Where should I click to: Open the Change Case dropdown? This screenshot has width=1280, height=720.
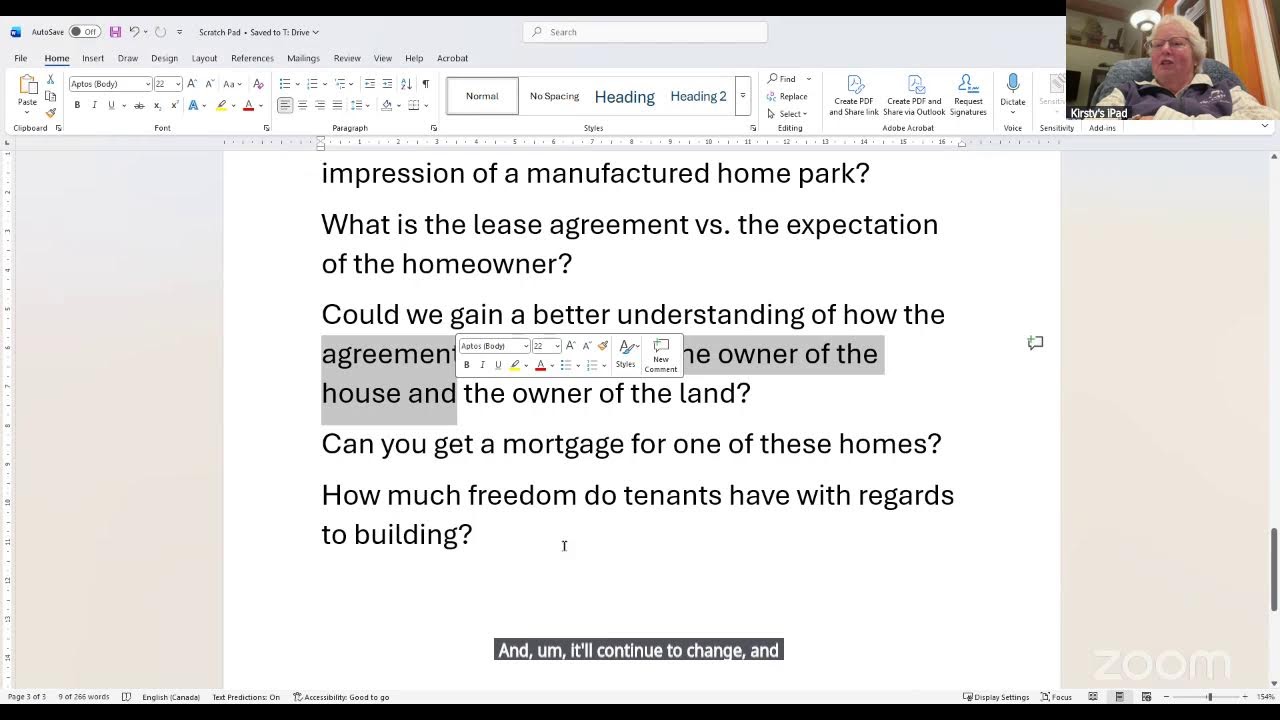231,84
